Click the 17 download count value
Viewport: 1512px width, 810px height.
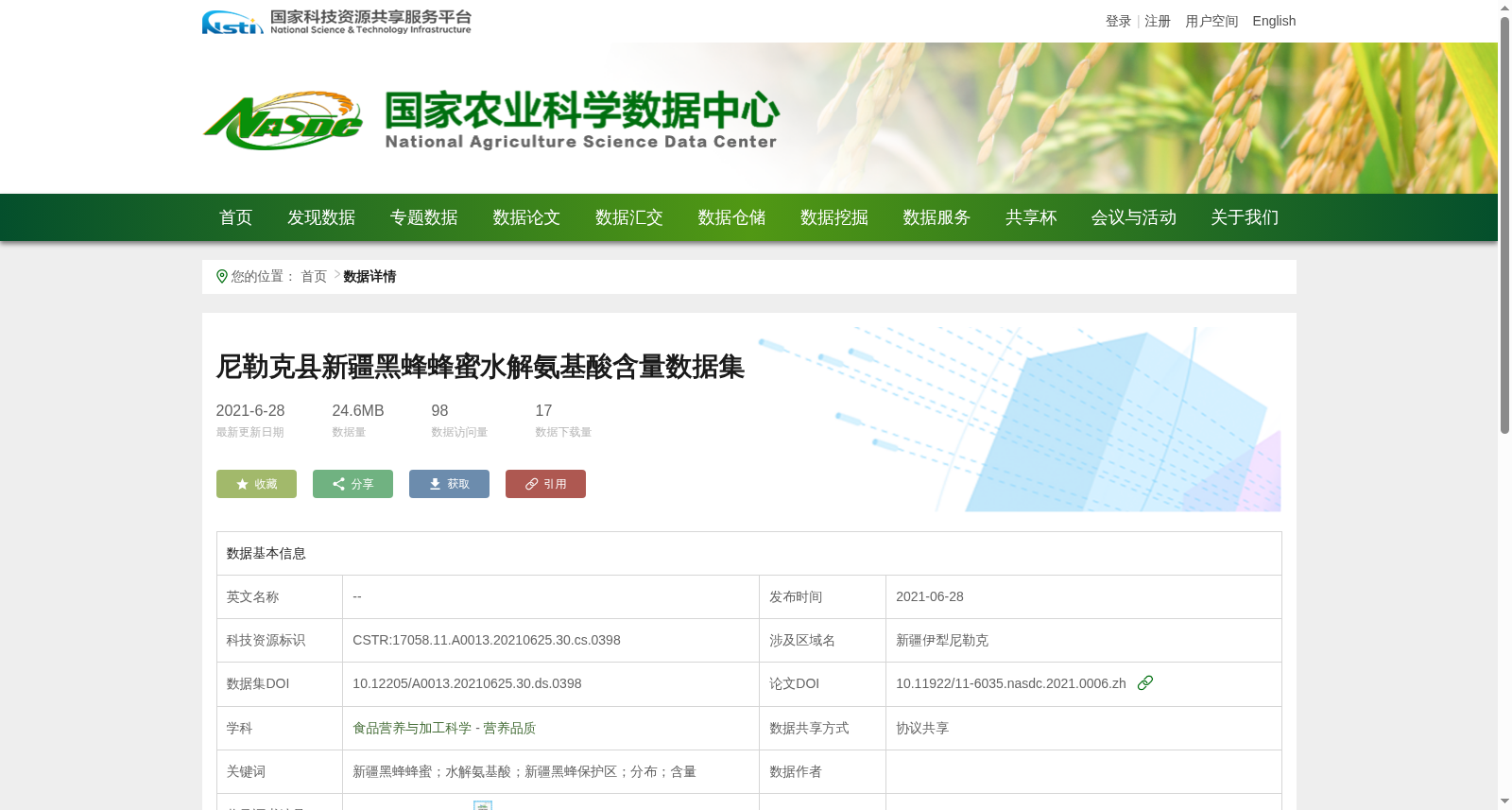[x=543, y=411]
